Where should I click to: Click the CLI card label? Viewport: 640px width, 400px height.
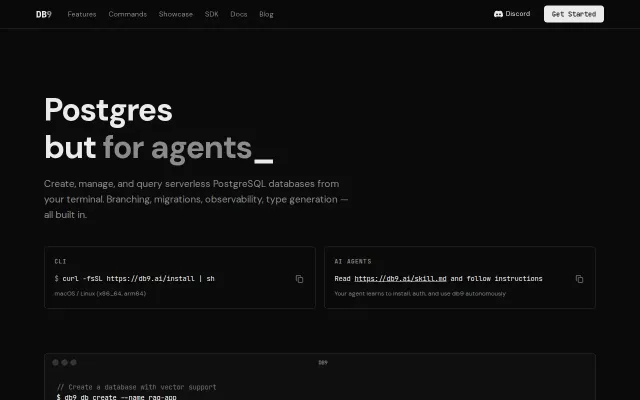pos(60,261)
